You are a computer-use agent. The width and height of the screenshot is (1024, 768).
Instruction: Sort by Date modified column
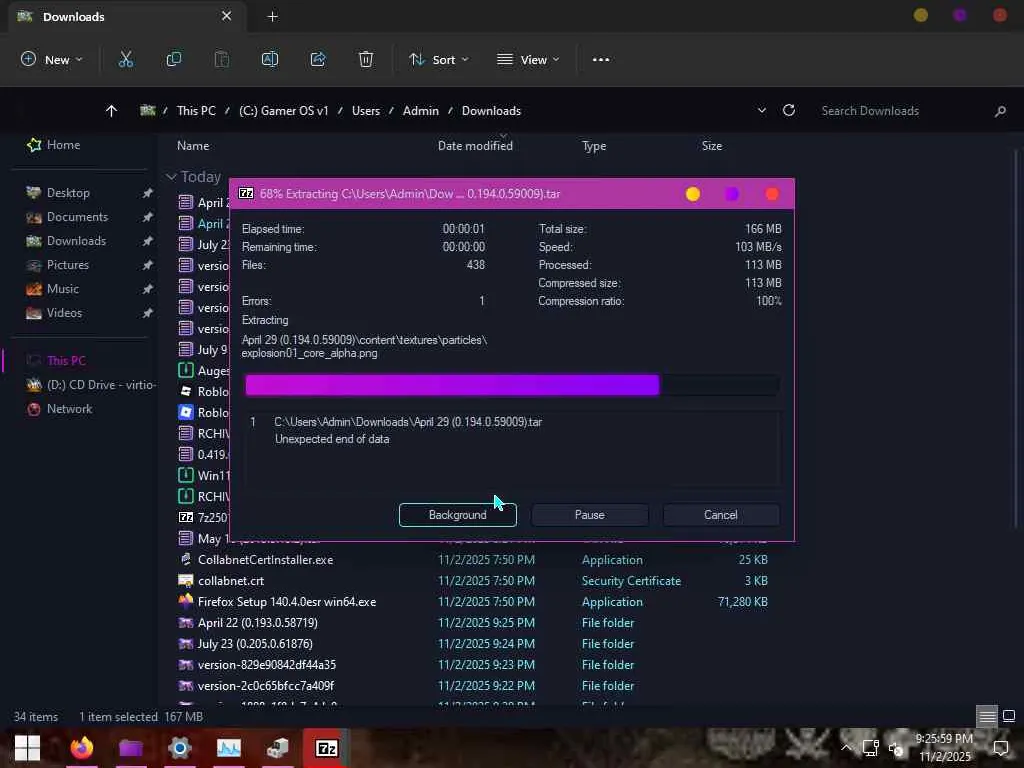point(475,146)
